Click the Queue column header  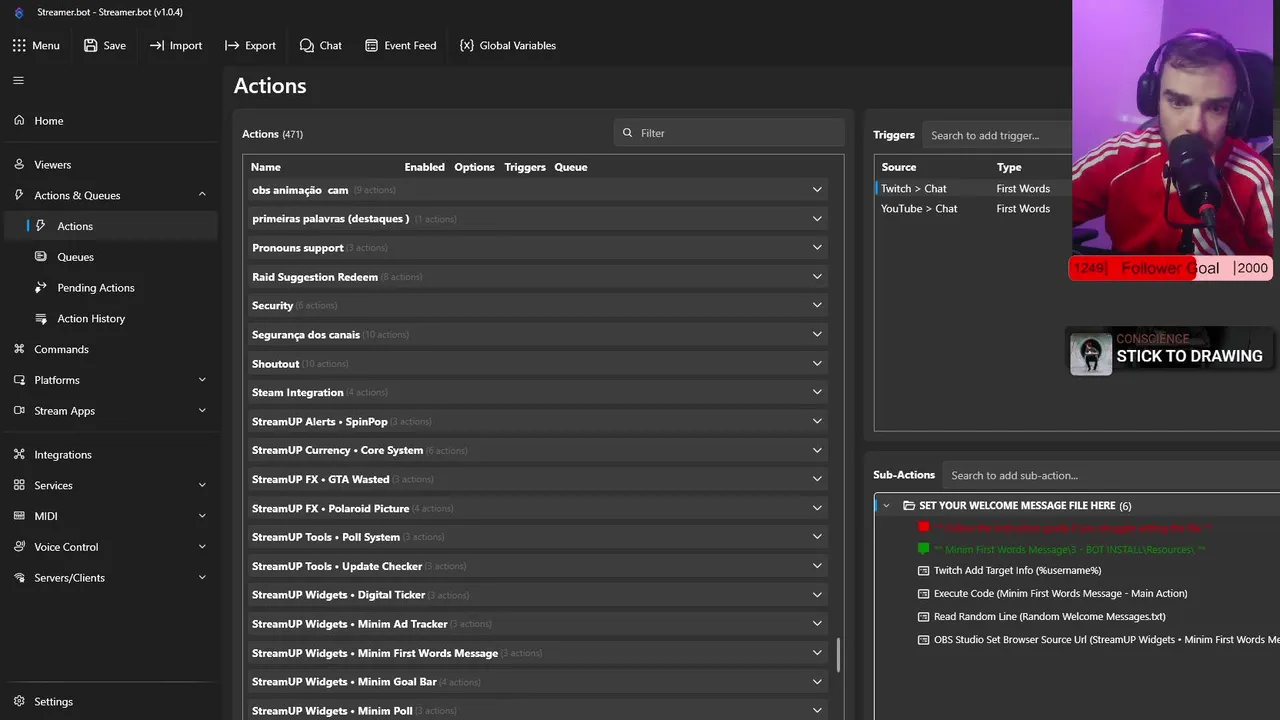click(x=571, y=167)
